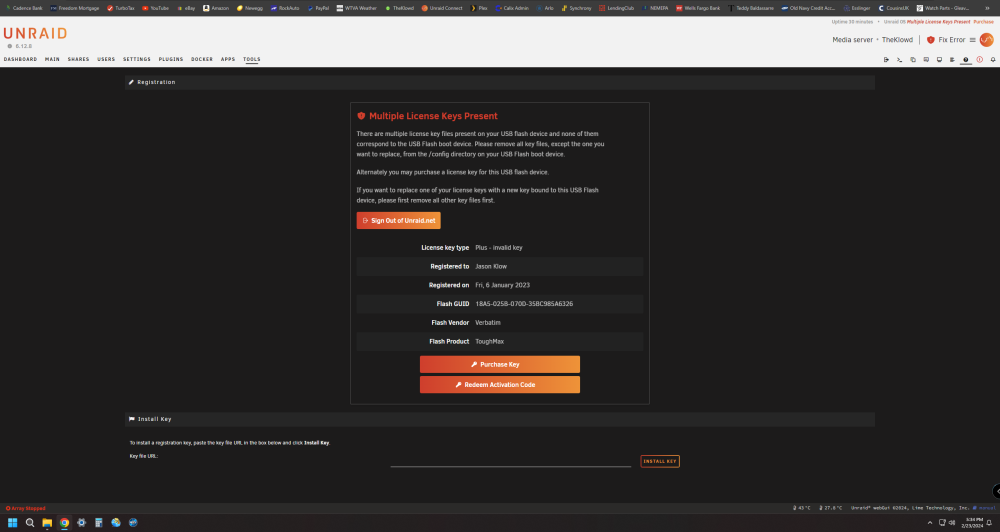Click the 'Plus - invalid key' value
The height and width of the screenshot is (532, 1000).
[499, 248]
